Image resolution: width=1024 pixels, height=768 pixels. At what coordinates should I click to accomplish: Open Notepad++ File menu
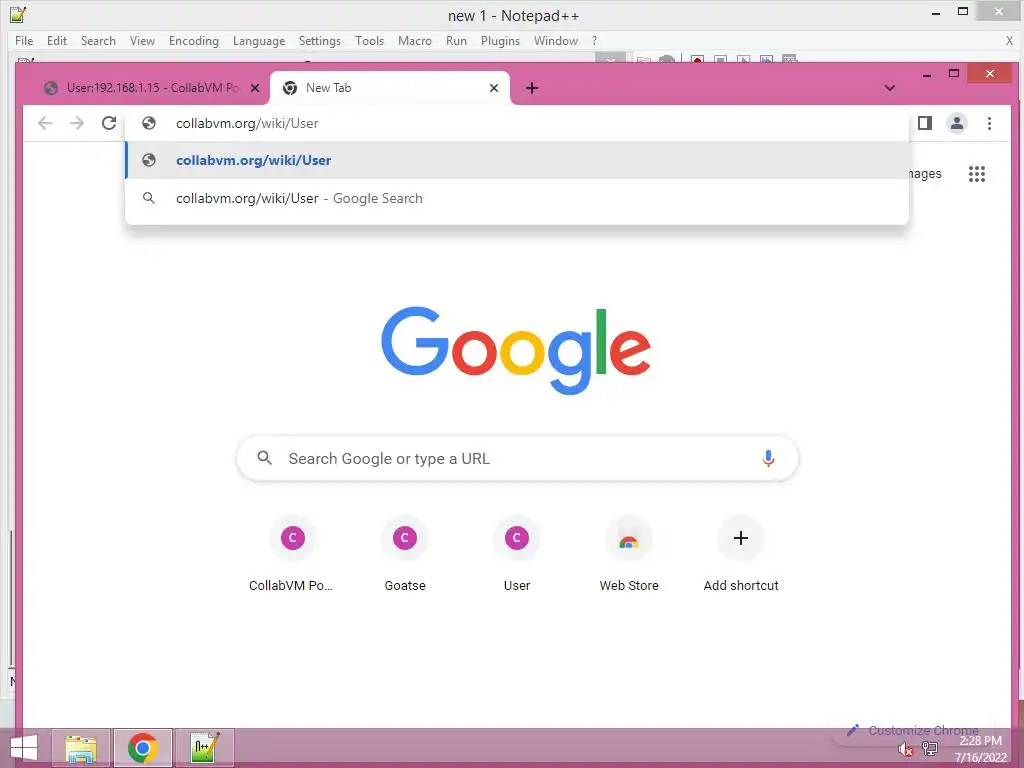coord(24,40)
